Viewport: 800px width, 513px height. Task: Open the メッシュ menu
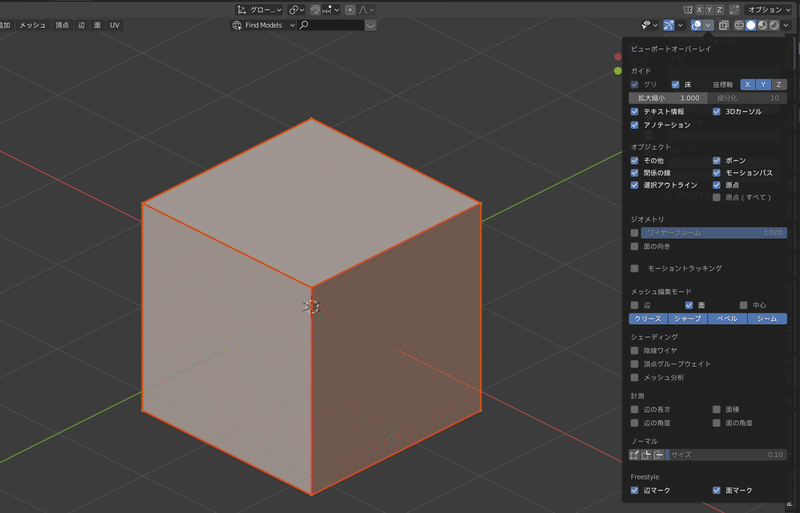point(32,25)
